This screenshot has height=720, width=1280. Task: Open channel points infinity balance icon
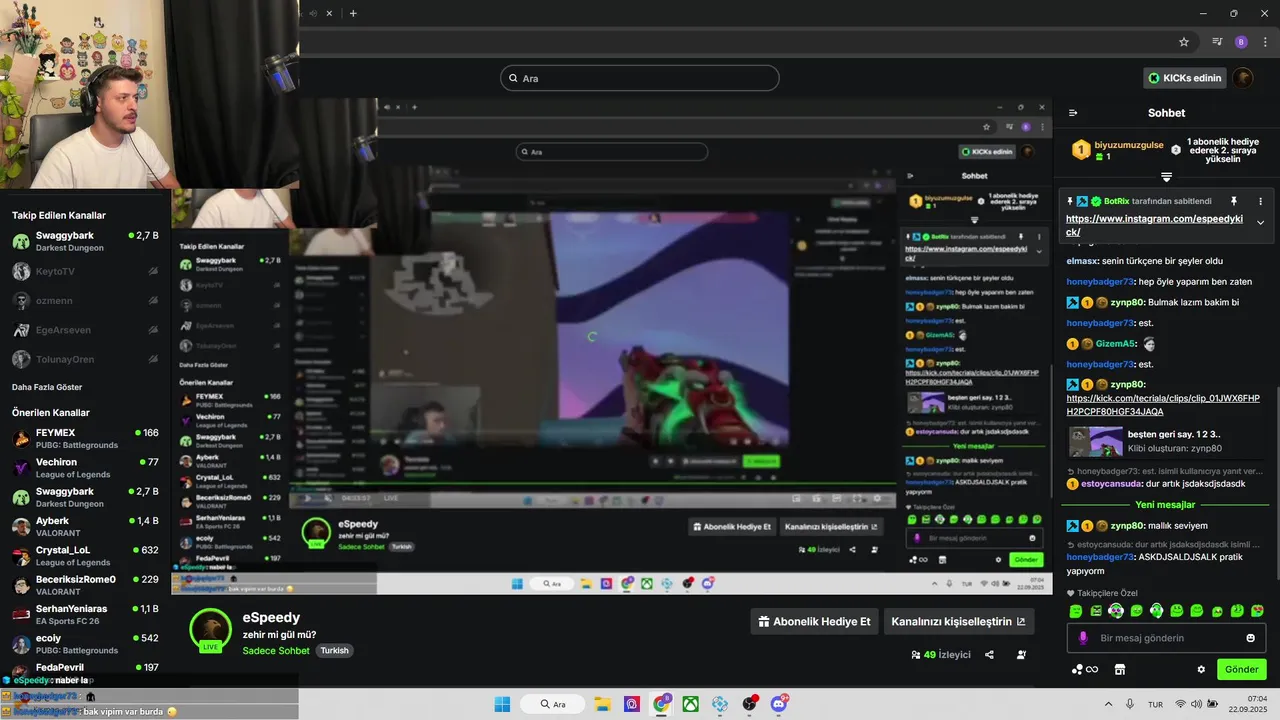(1085, 669)
